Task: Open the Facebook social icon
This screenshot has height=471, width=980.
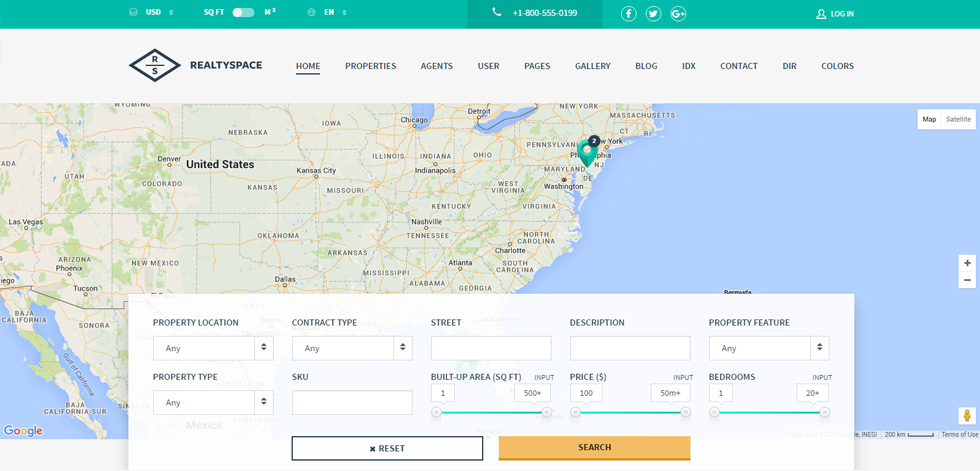Action: pos(628,14)
